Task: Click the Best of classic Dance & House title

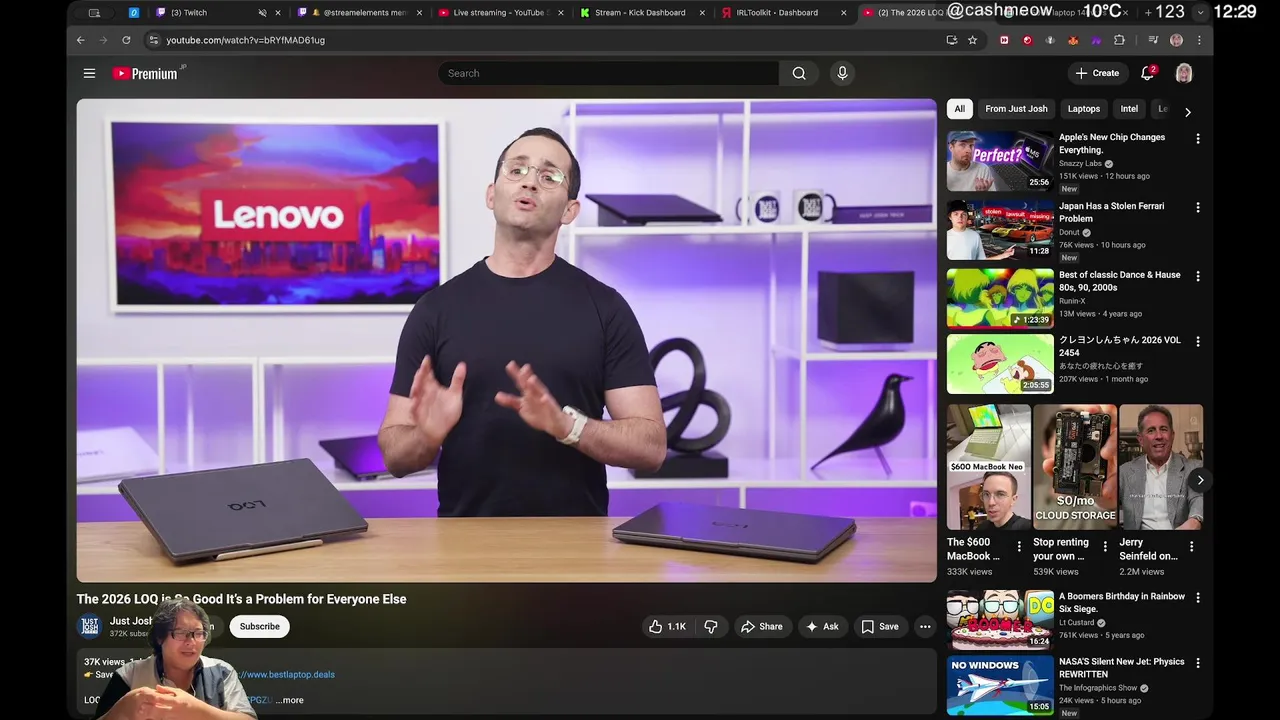Action: (1120, 281)
